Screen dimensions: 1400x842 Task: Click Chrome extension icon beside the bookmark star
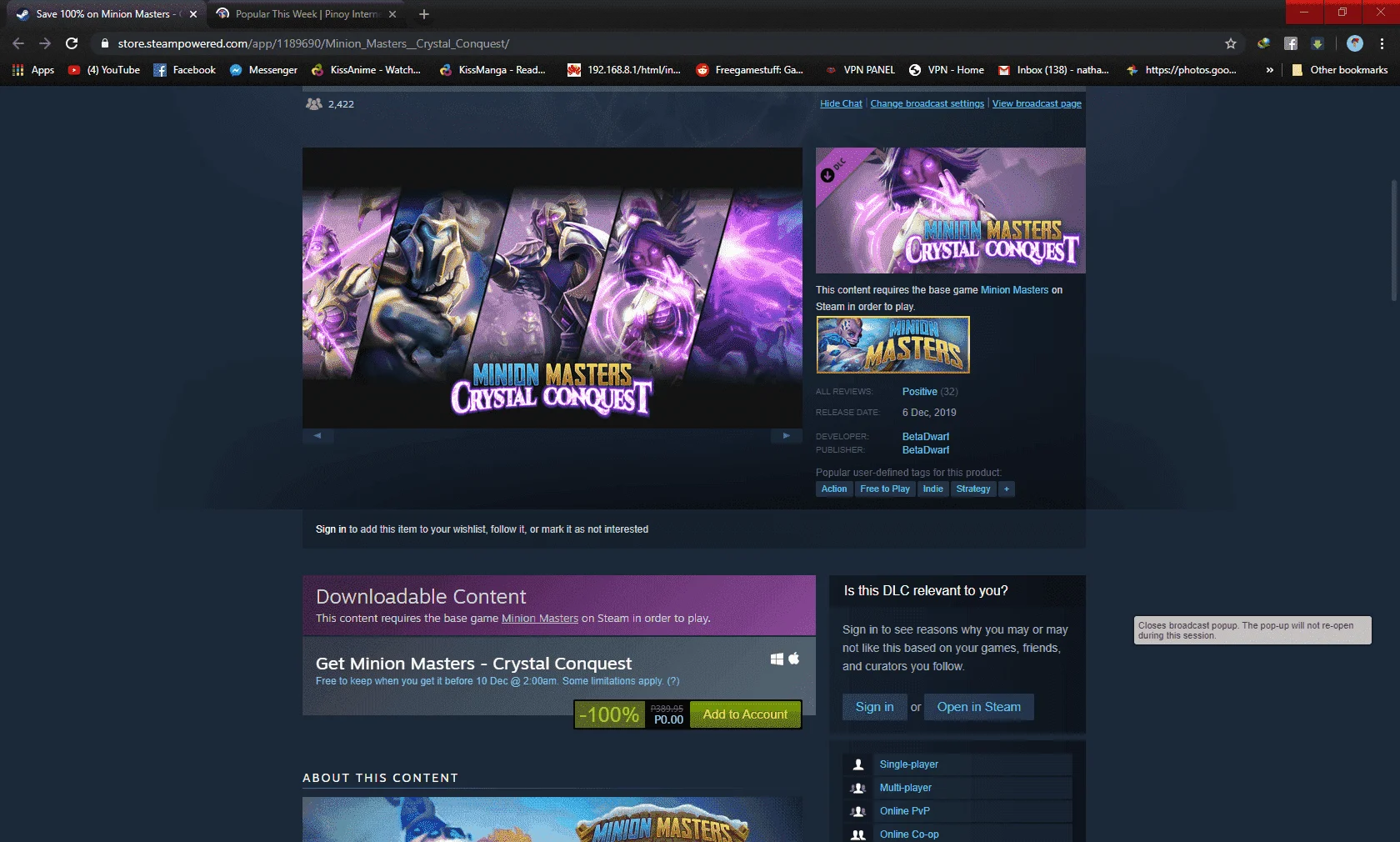click(x=1264, y=43)
